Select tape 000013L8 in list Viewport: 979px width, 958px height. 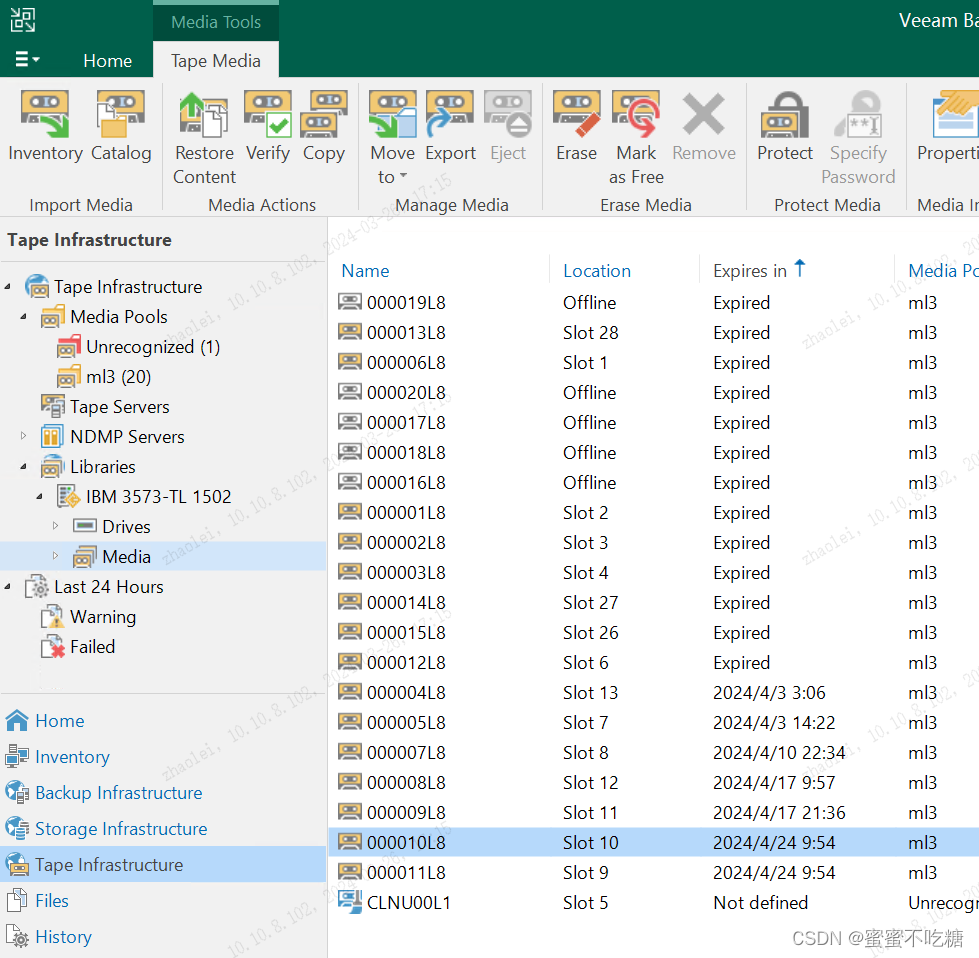point(406,333)
